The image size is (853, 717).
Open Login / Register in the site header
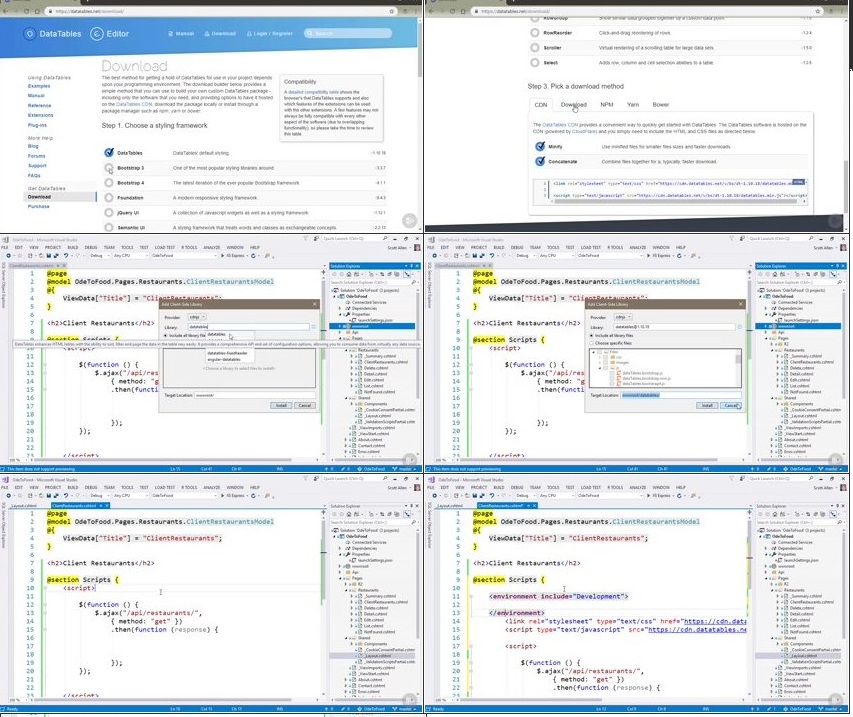tap(270, 34)
